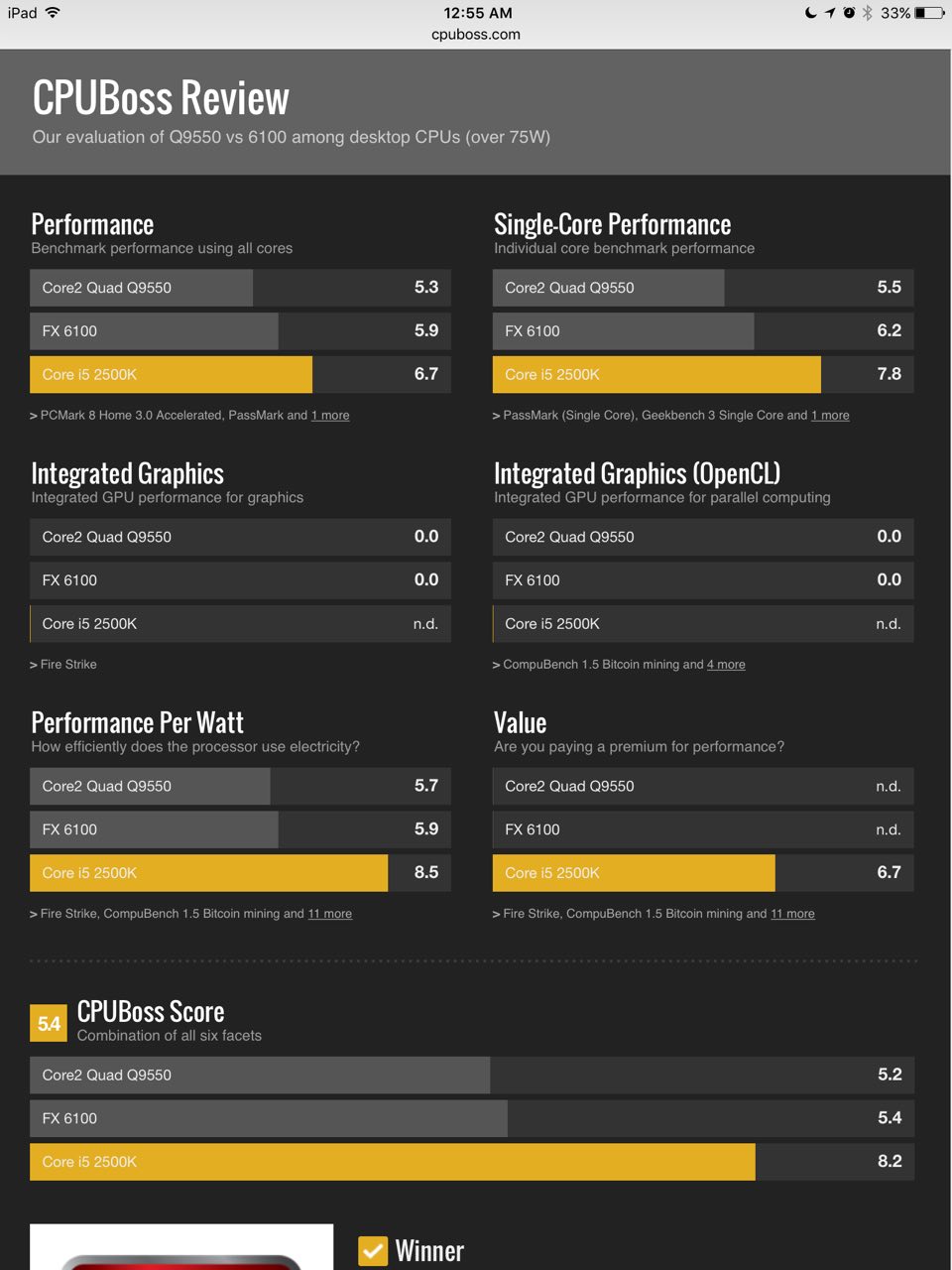Tap the Wi-Fi status icon
The image size is (952, 1270).
tap(53, 13)
